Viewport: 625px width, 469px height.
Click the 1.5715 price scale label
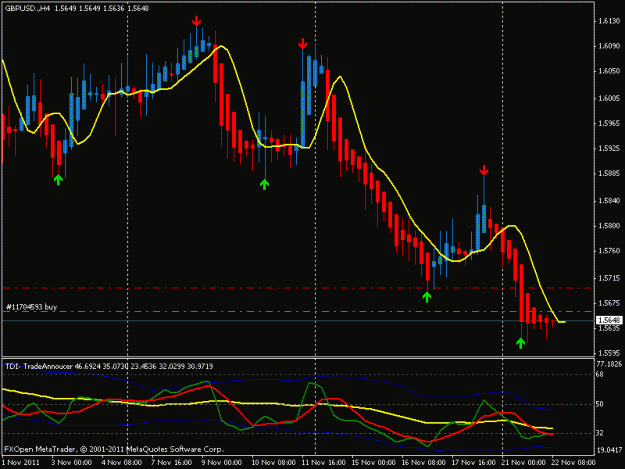609,278
